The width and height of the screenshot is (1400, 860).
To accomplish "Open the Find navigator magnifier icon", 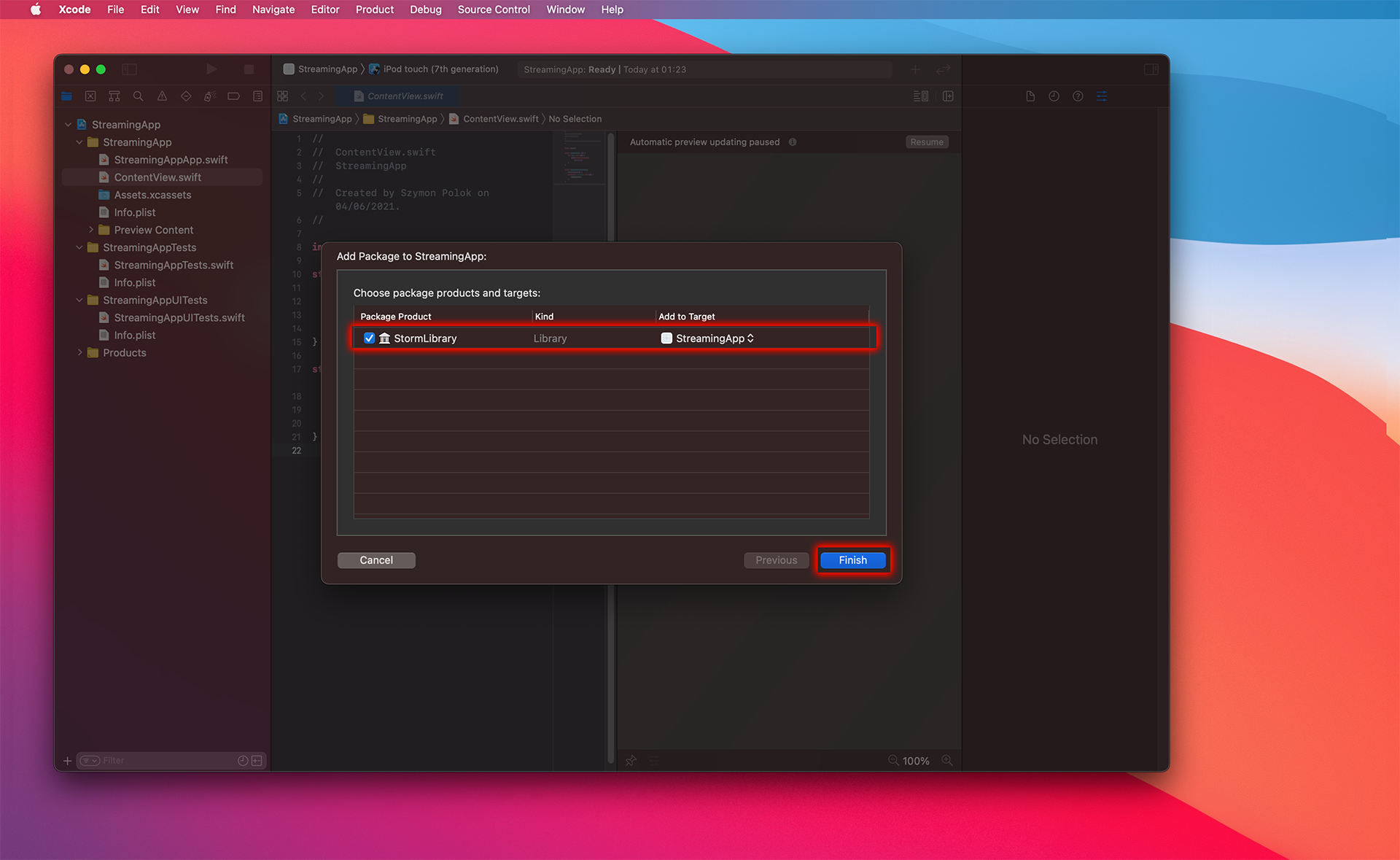I will [138, 96].
